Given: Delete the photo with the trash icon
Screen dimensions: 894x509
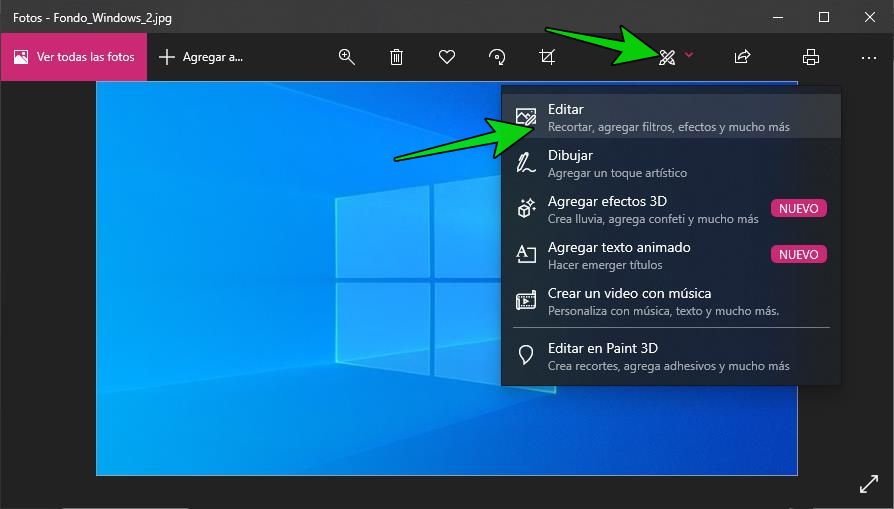Looking at the screenshot, I should pyautogui.click(x=396, y=57).
